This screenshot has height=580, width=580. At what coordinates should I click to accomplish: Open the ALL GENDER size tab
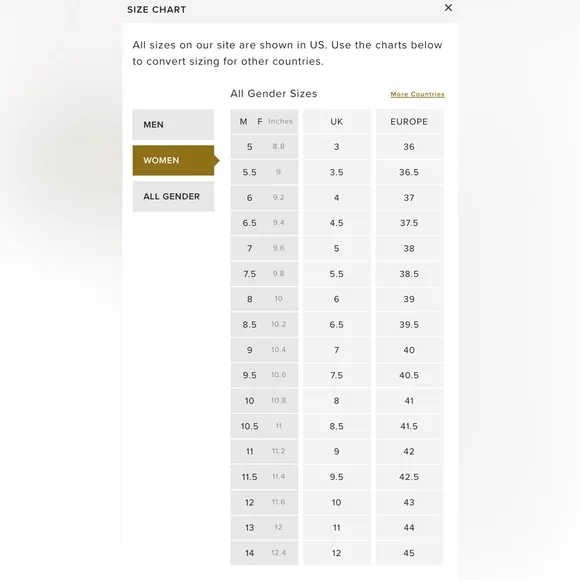(173, 196)
